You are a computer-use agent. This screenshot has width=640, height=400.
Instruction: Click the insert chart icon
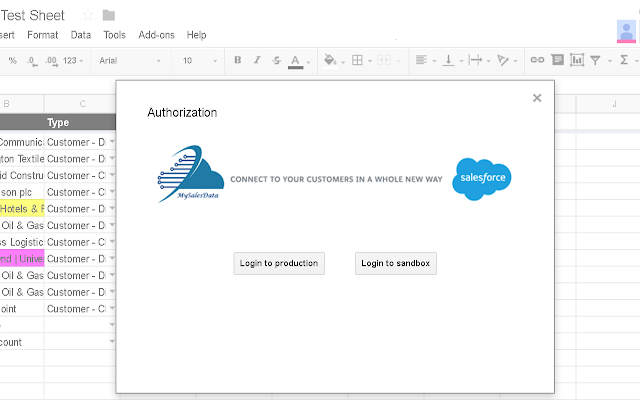click(x=576, y=60)
